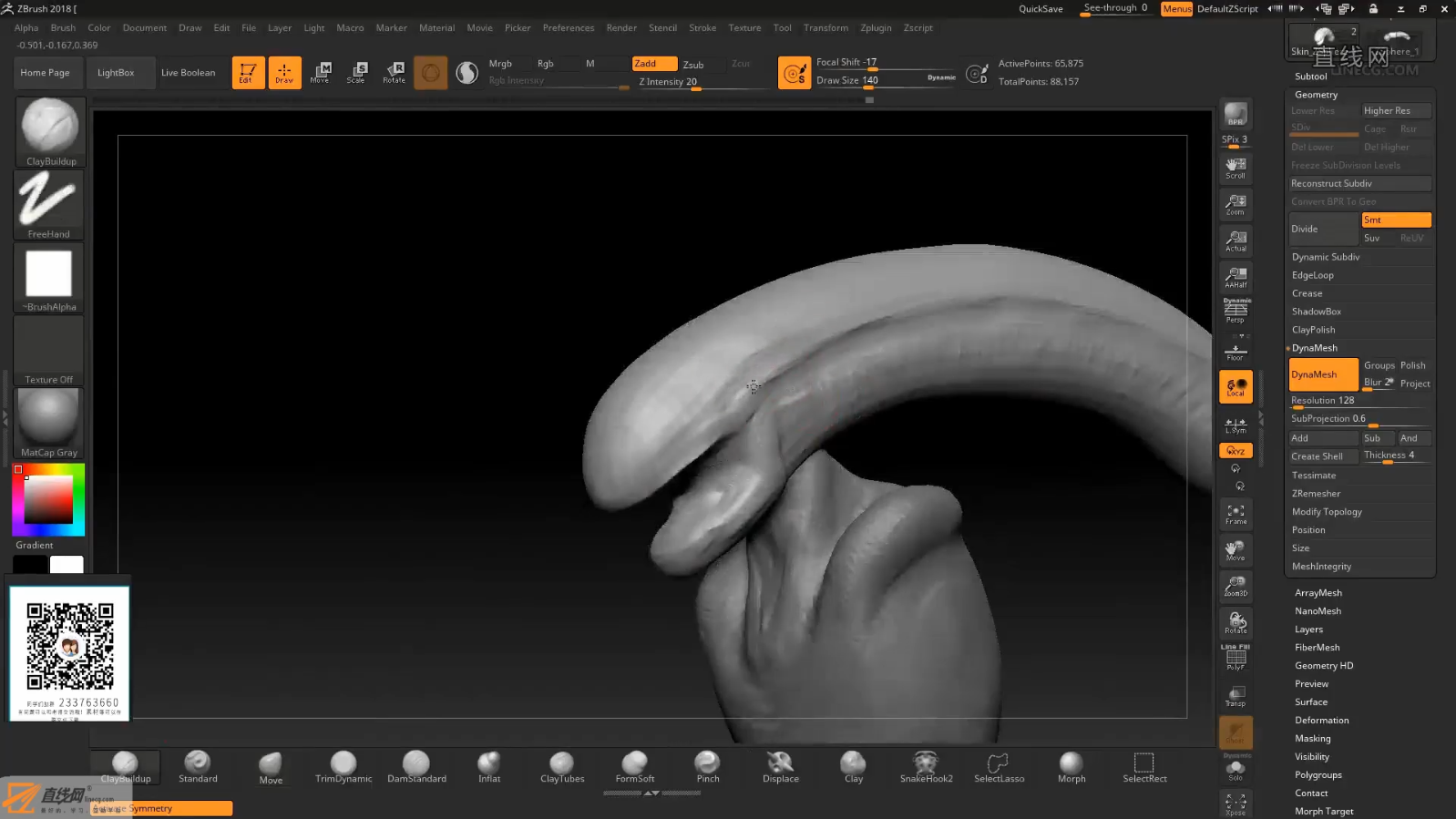Expand the Modify Topology section
Viewport: 1456px width, 819px height.
pos(1327,512)
